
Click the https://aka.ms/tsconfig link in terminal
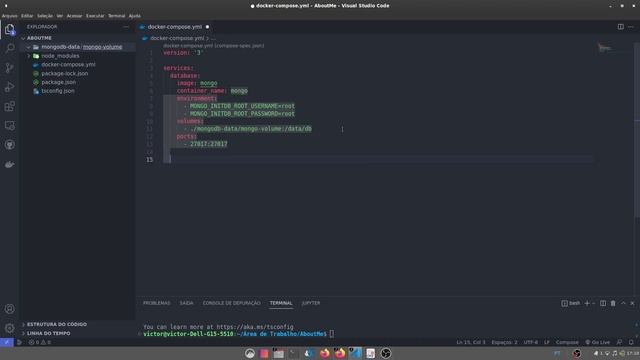255,327
